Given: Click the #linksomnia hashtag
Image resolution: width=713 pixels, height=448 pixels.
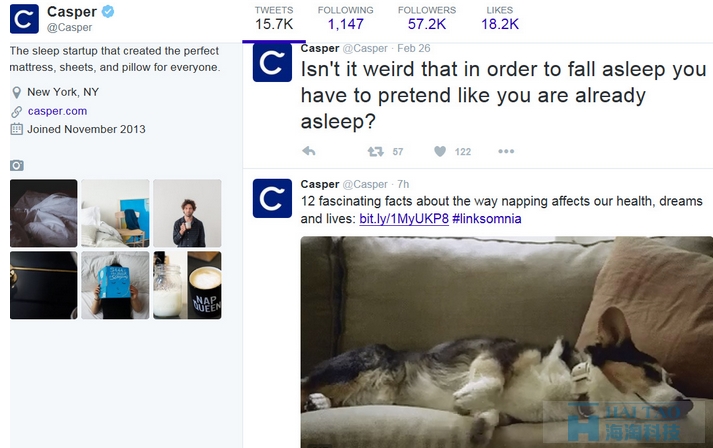Looking at the screenshot, I should point(487,219).
